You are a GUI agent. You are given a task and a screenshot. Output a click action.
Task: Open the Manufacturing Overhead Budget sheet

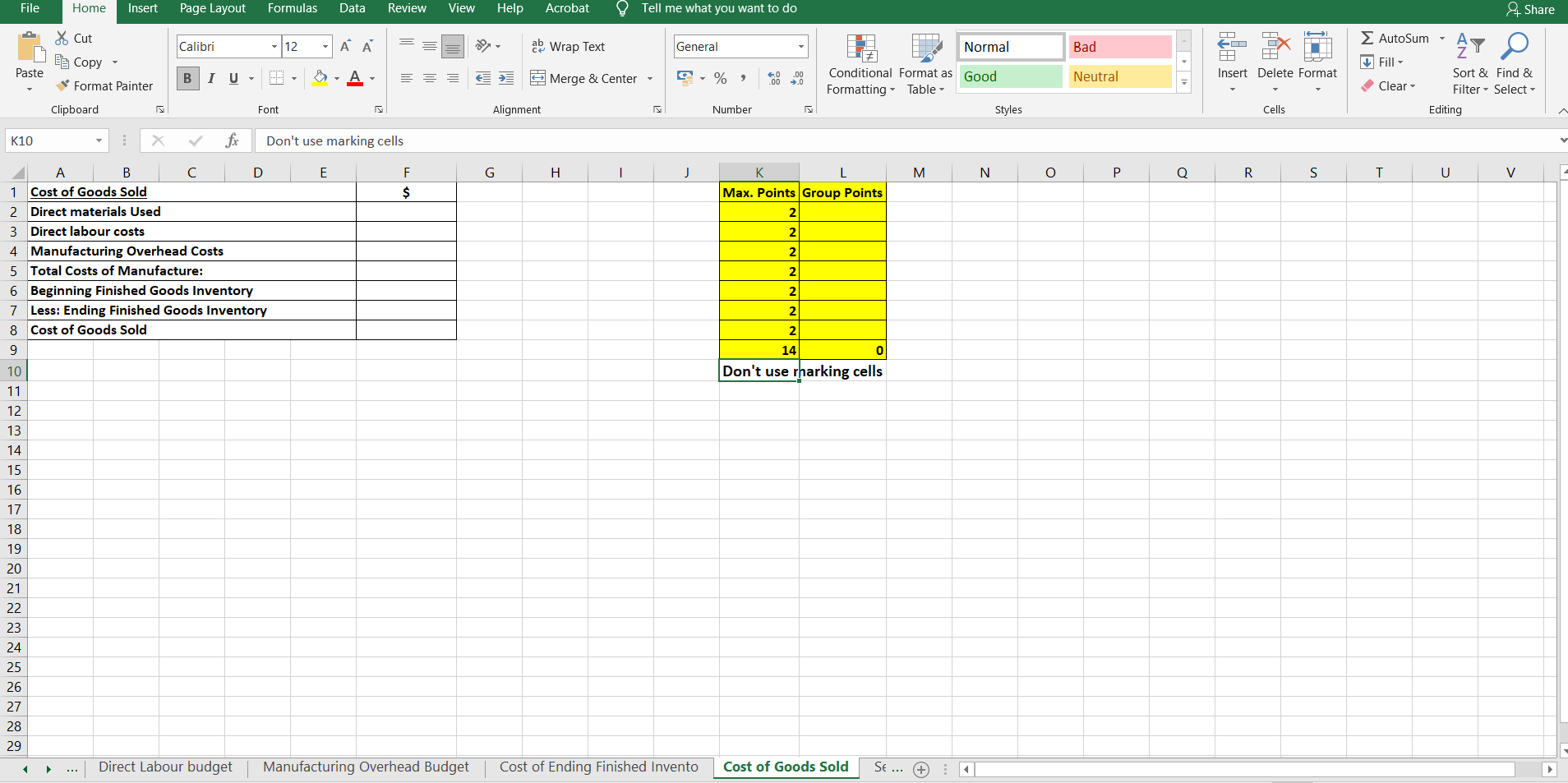(365, 767)
